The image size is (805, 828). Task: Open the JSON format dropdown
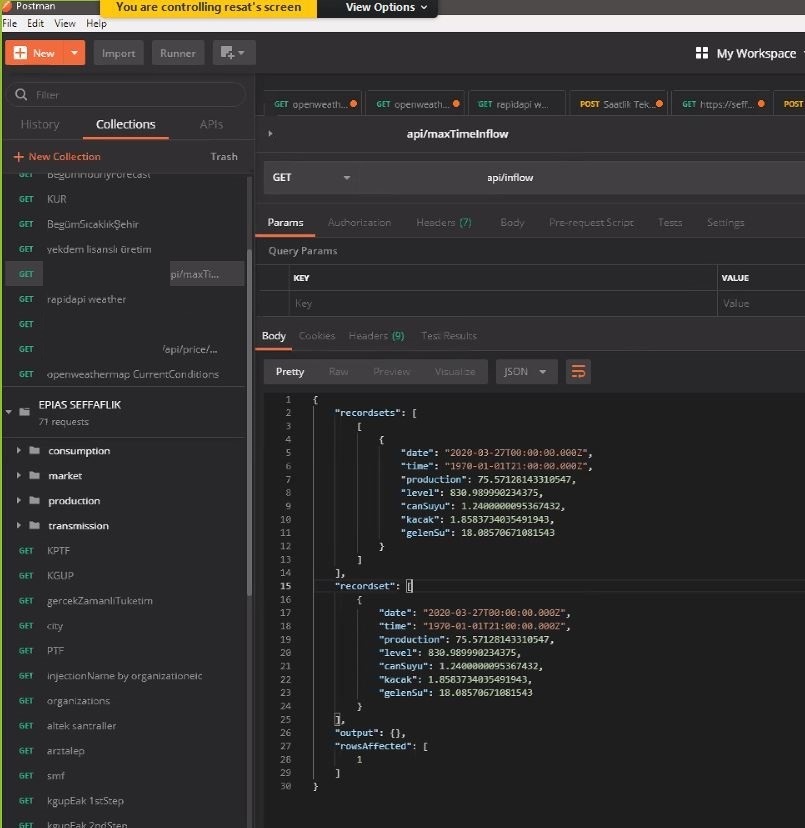pos(526,372)
